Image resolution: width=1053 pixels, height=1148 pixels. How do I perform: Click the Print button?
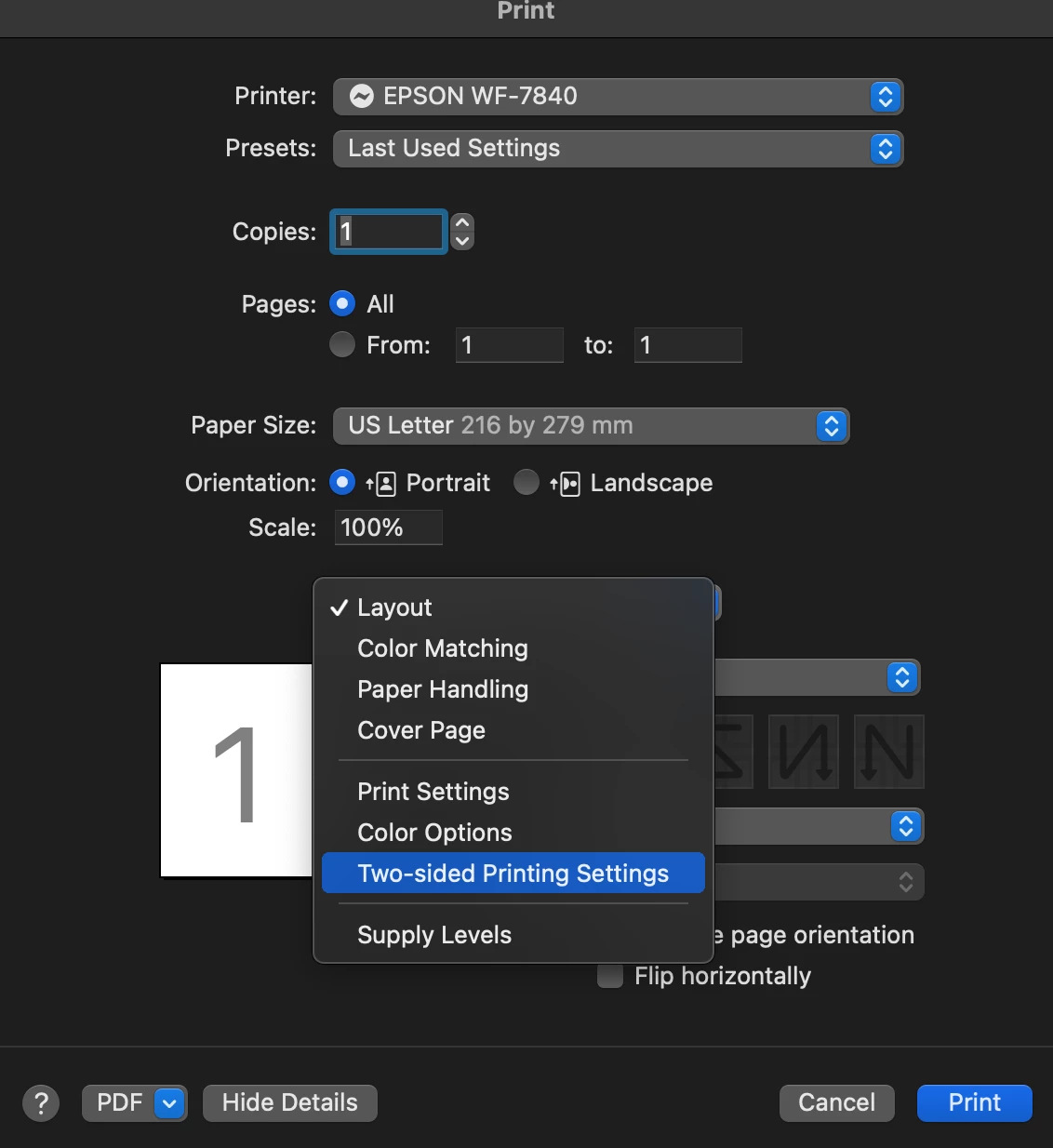coord(975,1103)
